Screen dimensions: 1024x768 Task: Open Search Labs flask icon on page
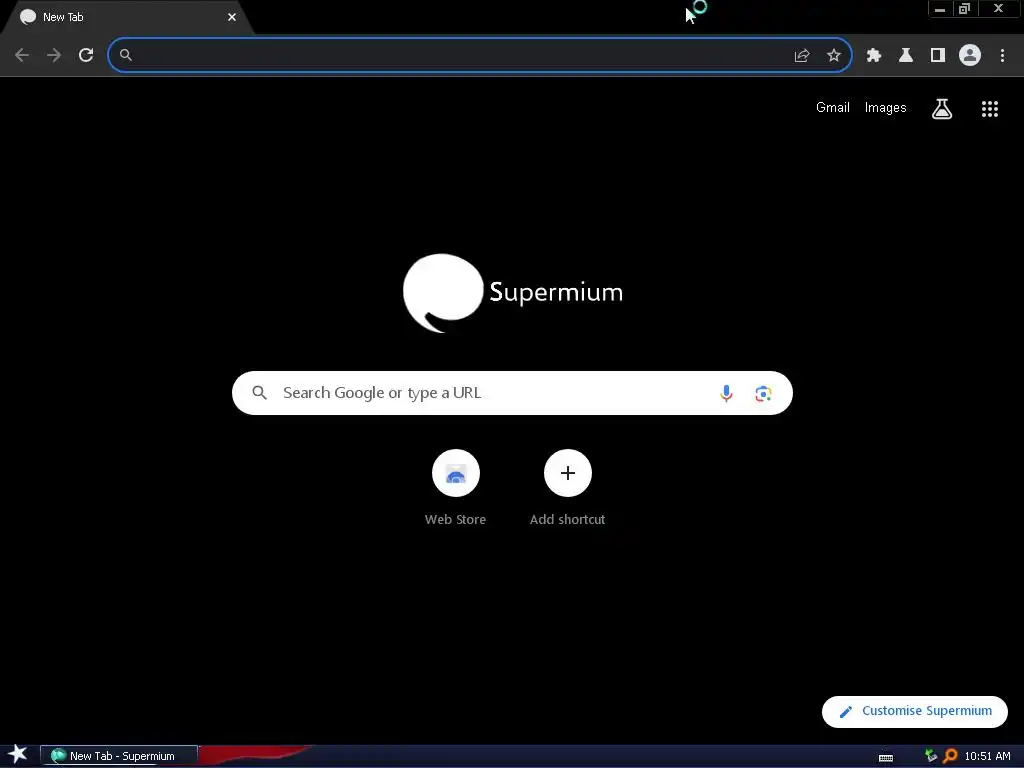942,108
